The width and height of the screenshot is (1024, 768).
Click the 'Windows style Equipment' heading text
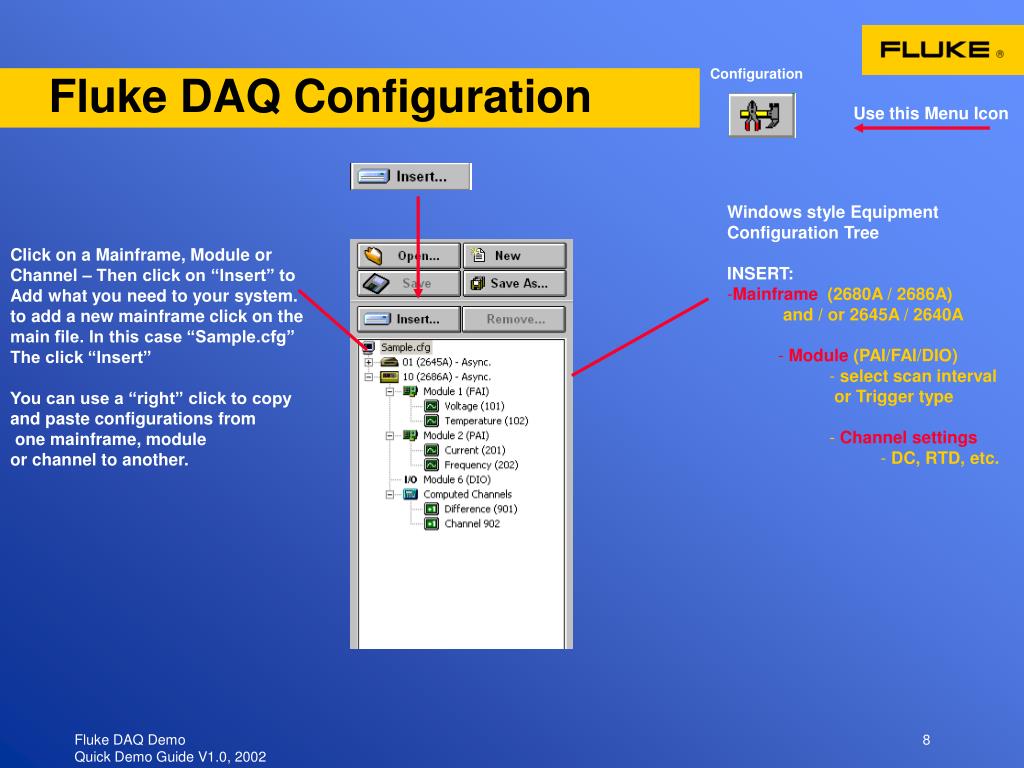[833, 212]
